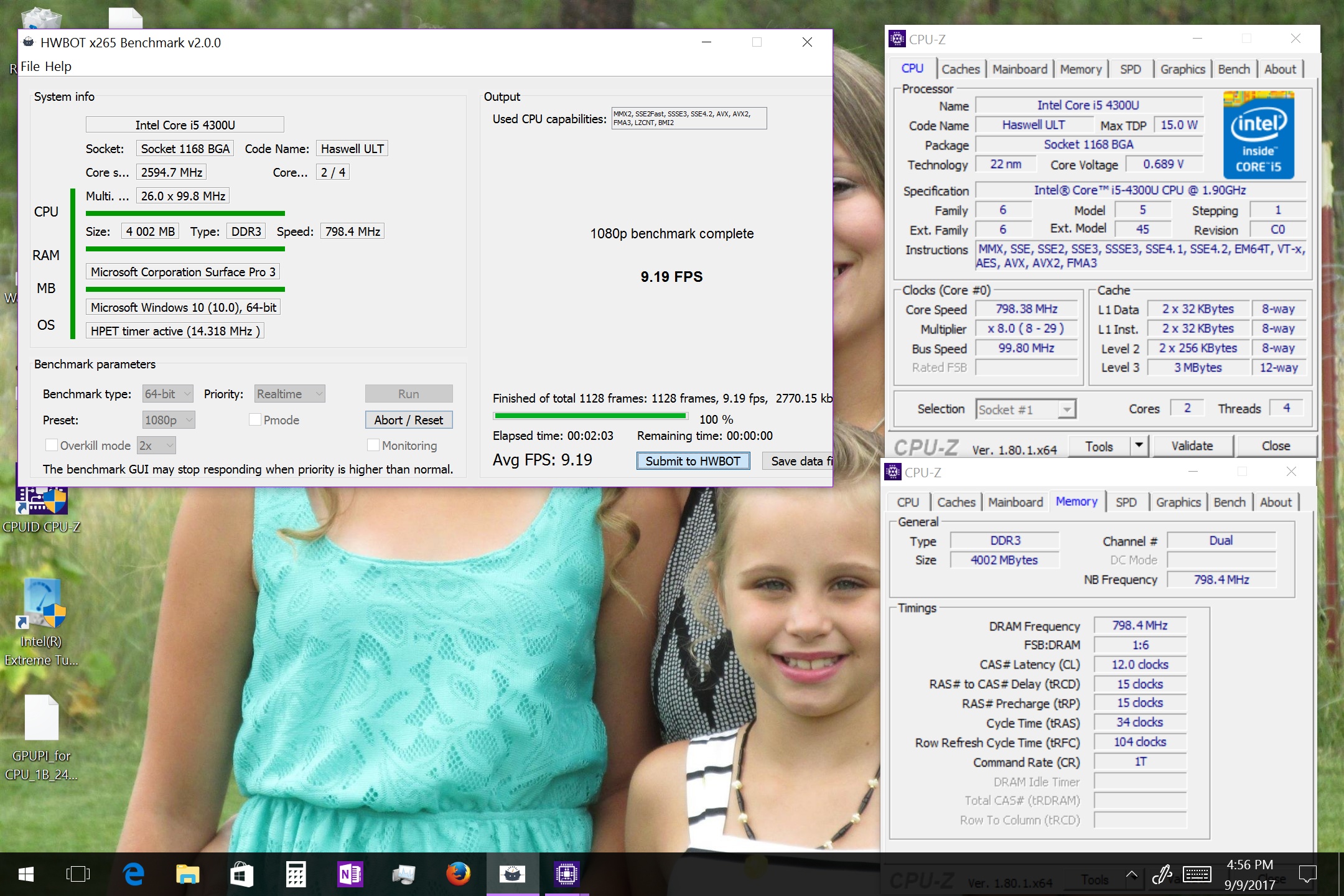
Task: Open the Microsoft Store taskbar icon
Action: click(241, 875)
